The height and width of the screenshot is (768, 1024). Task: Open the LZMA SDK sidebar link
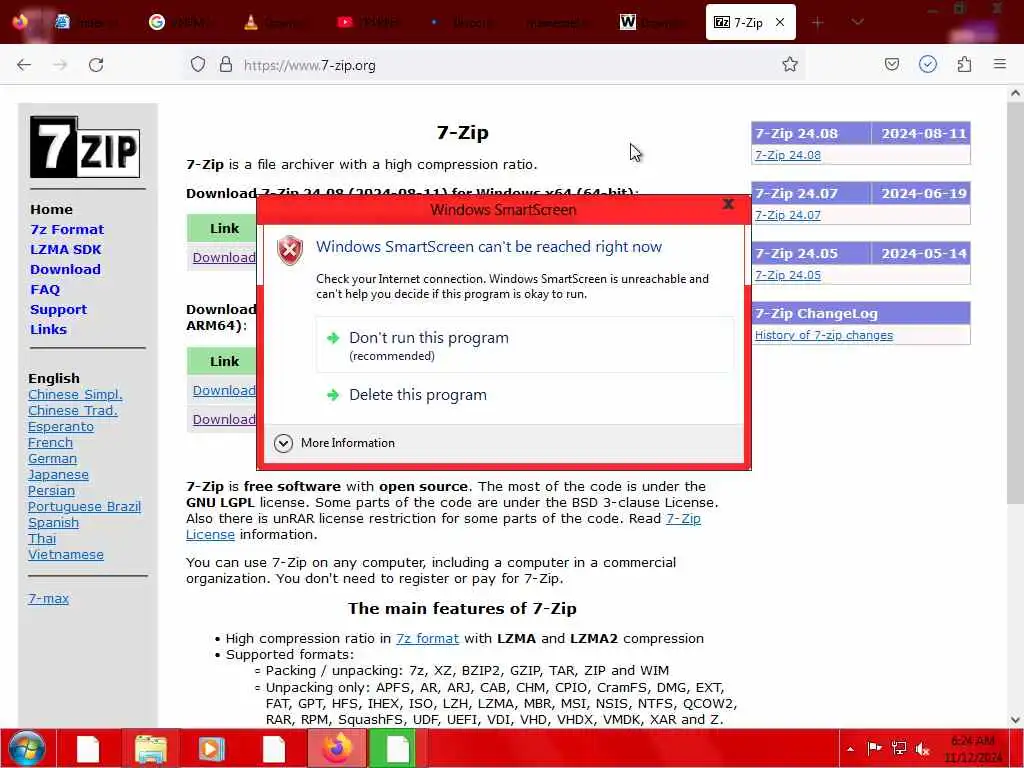65,249
